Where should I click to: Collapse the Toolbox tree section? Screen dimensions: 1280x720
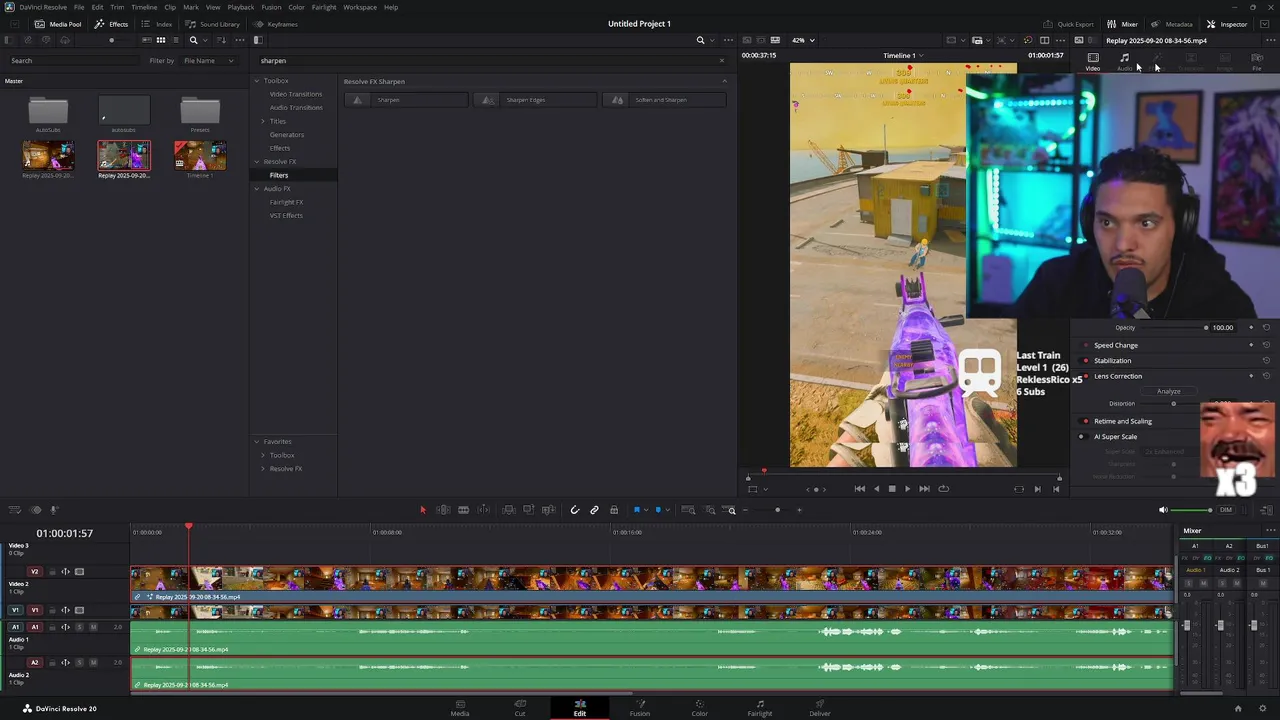[256, 81]
